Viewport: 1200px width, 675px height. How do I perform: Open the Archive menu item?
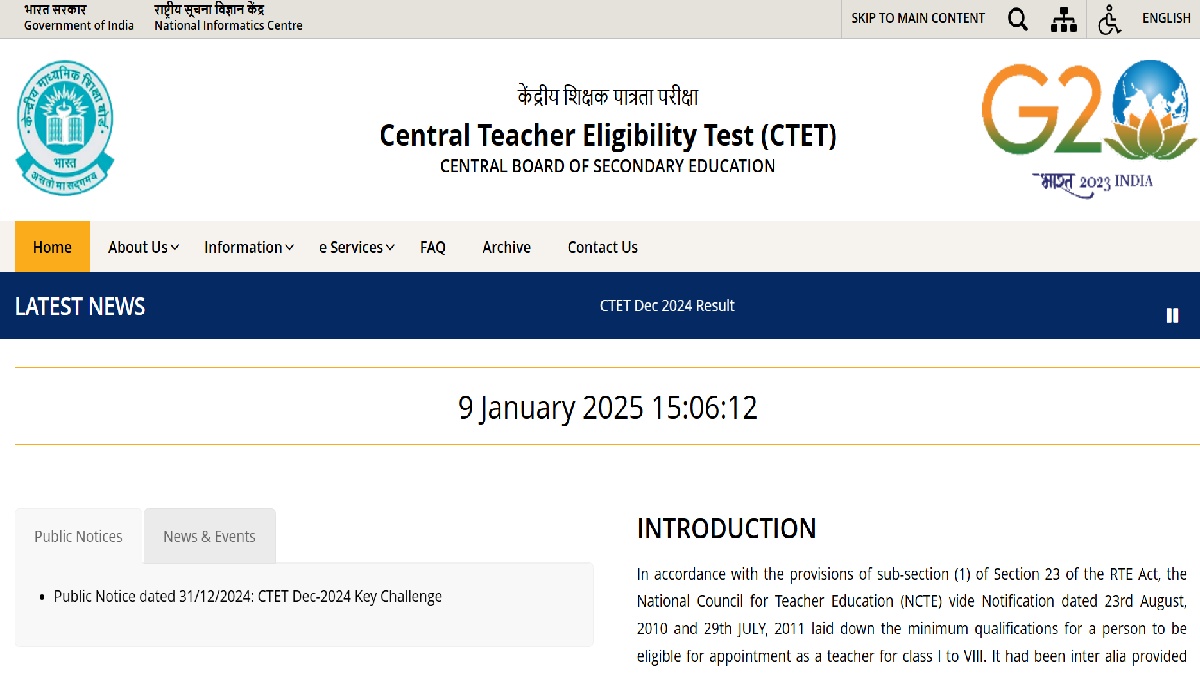click(x=506, y=247)
